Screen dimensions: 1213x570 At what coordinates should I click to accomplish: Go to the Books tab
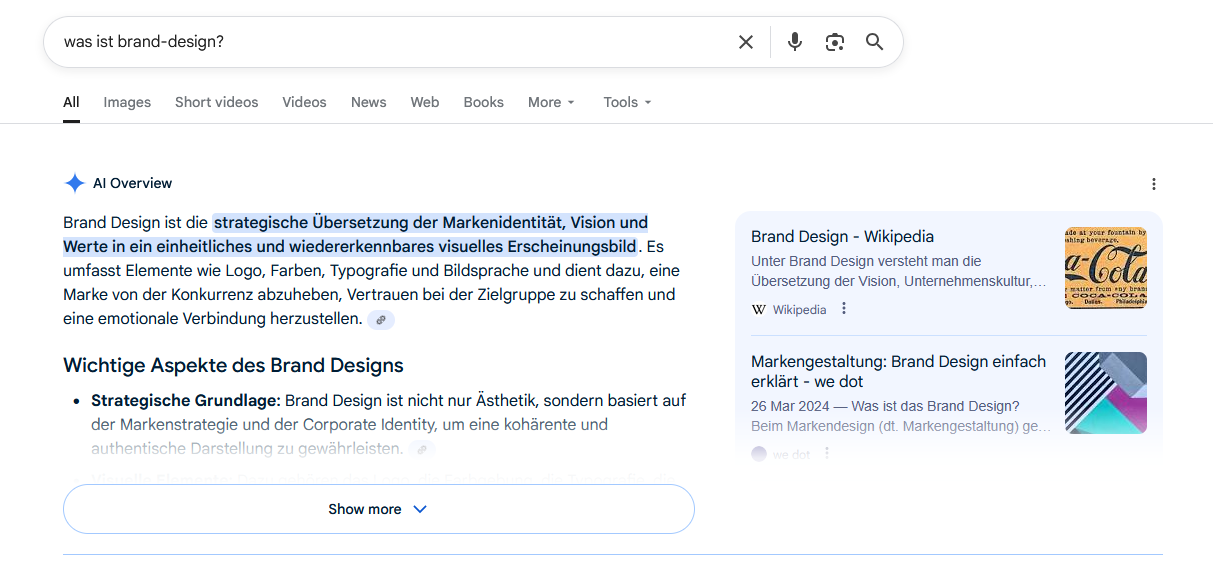pos(483,102)
